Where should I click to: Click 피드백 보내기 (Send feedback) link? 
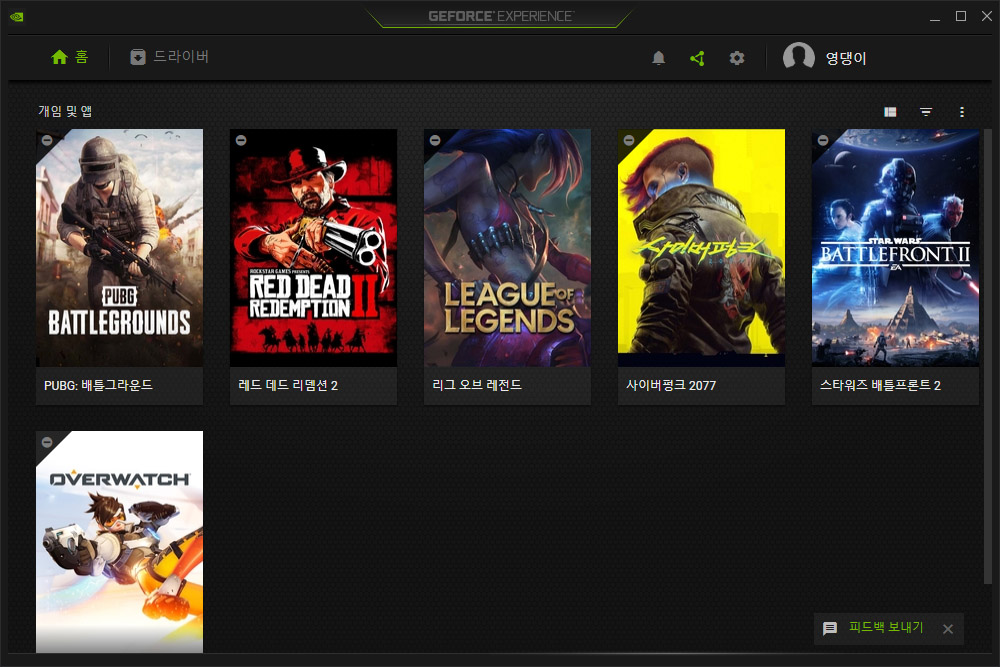886,627
